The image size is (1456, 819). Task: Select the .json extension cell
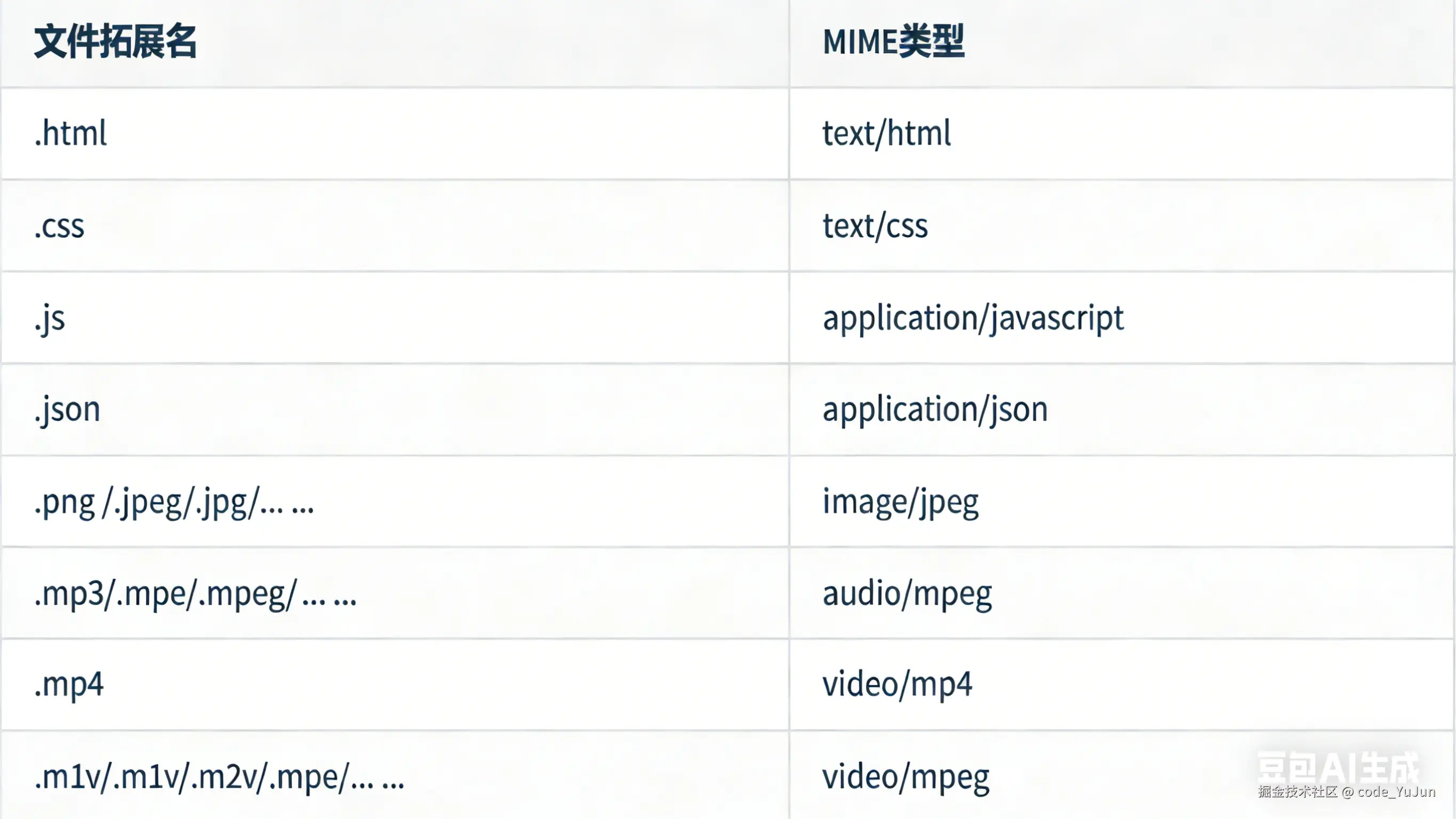pyautogui.click(x=67, y=410)
